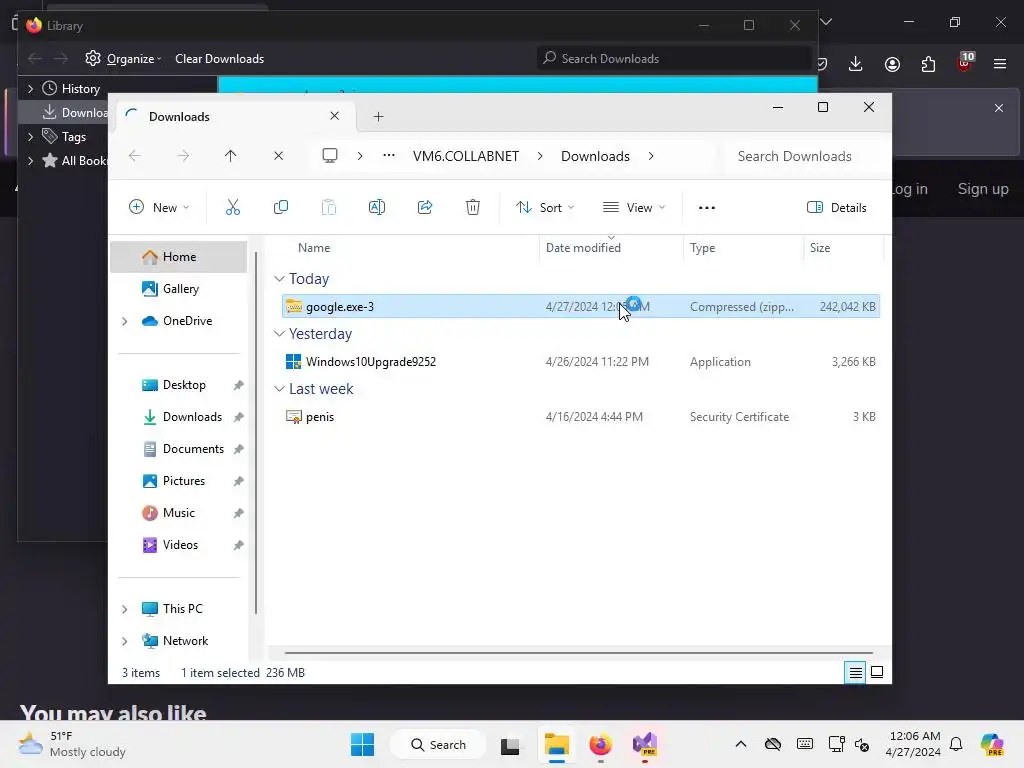Collapse the Last week group

279,389
